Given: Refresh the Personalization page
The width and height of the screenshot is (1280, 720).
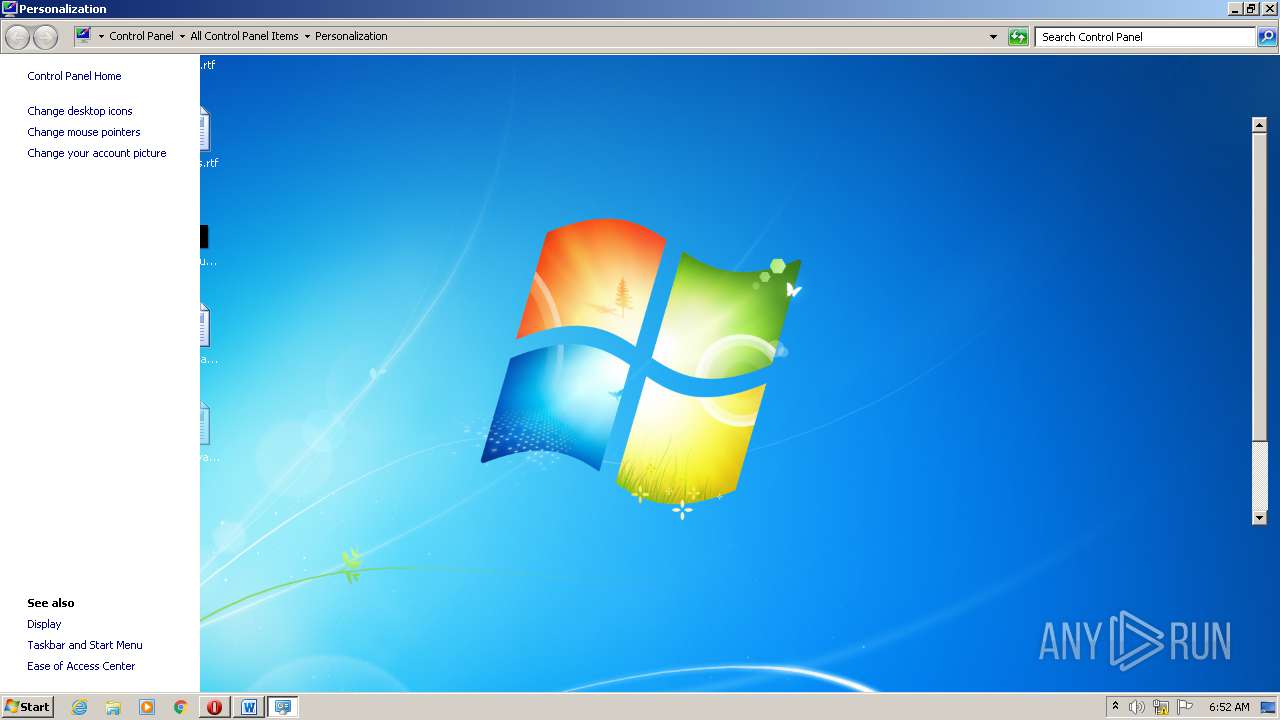Looking at the screenshot, I should (1018, 37).
